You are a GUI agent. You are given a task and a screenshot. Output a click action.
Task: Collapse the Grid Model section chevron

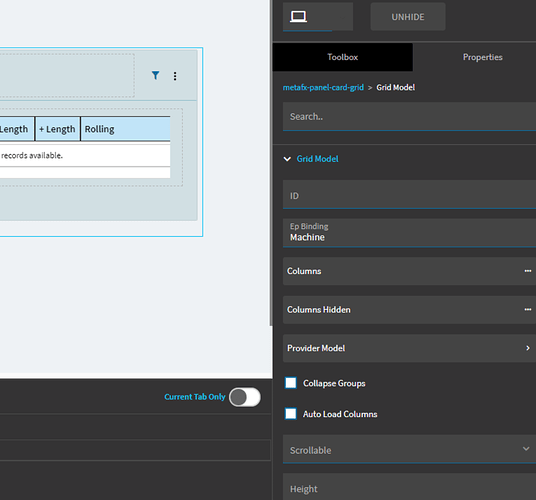pyautogui.click(x=287, y=159)
